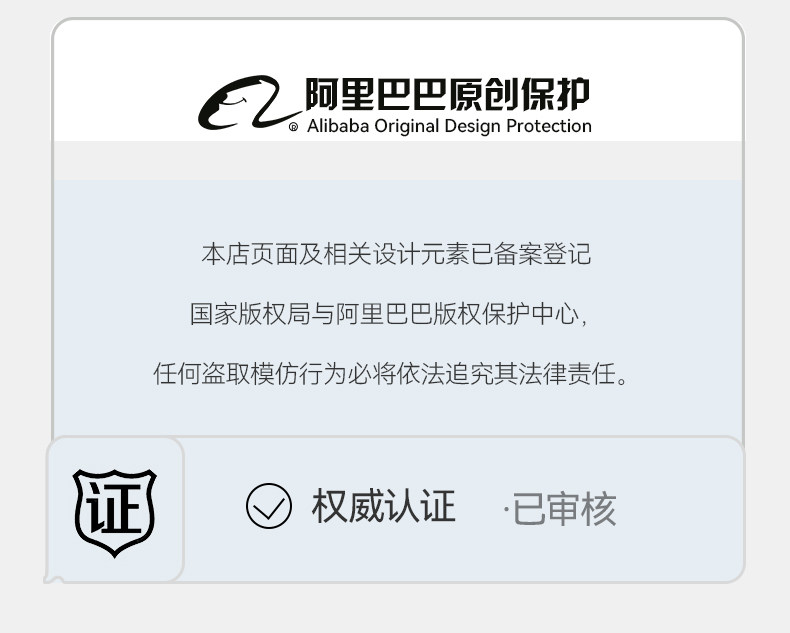Click the line 本店页面及相关设计元素已备案登记
Image resolution: width=790 pixels, height=633 pixels.
[396, 254]
